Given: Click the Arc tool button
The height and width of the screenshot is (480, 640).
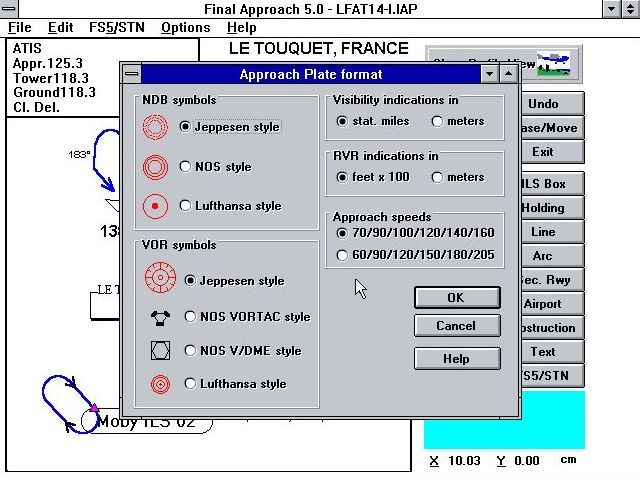Looking at the screenshot, I should click(x=552, y=256).
